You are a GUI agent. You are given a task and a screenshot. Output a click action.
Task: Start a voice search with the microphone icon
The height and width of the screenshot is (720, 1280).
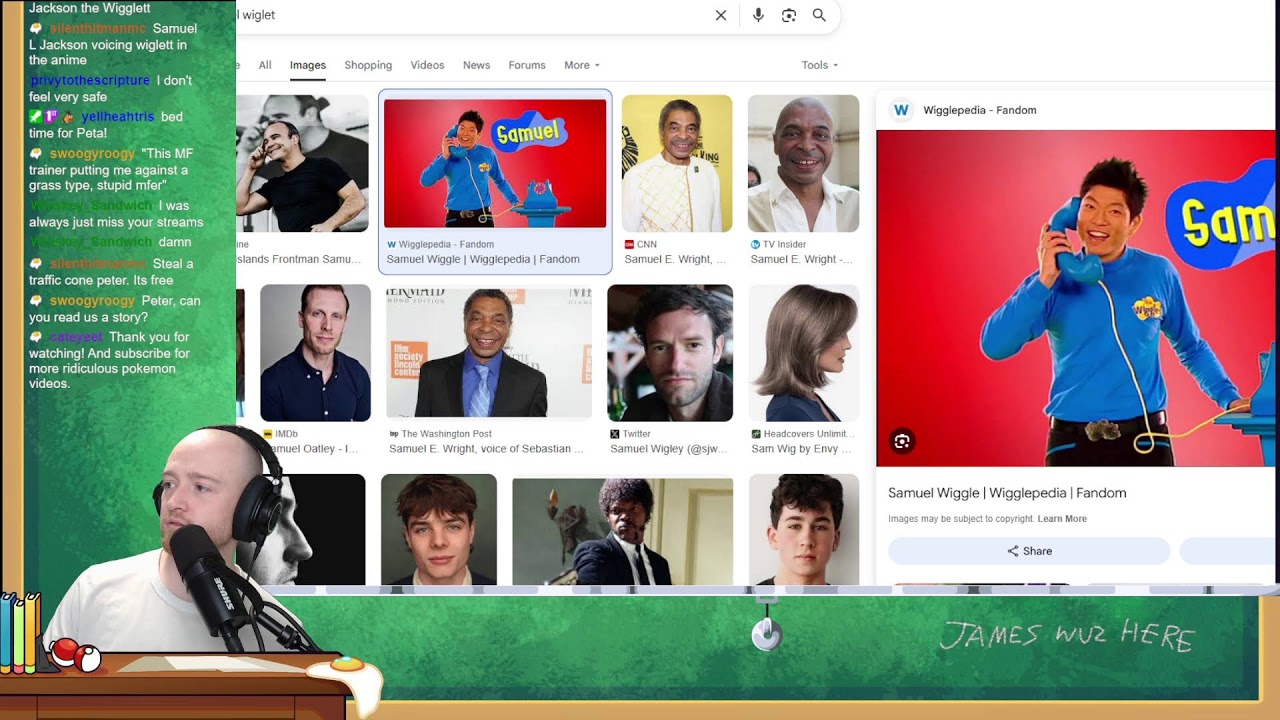(x=758, y=15)
